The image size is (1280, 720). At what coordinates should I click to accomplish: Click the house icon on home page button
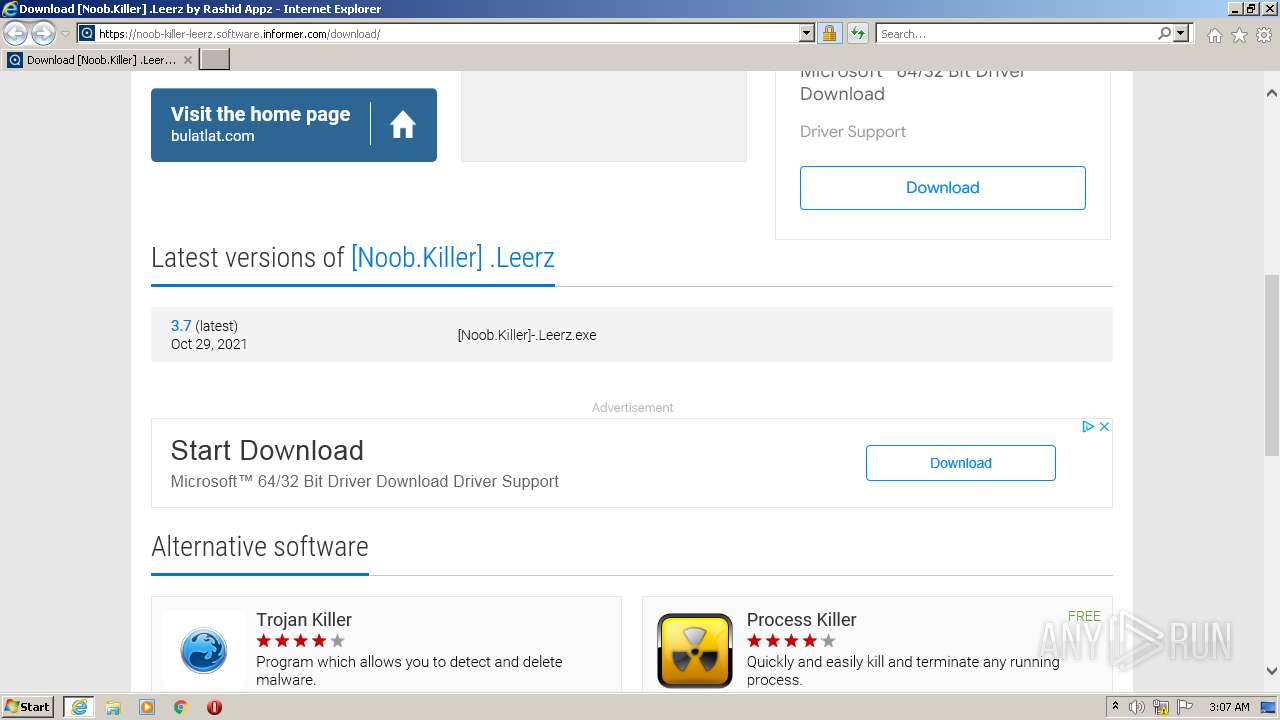(x=403, y=125)
